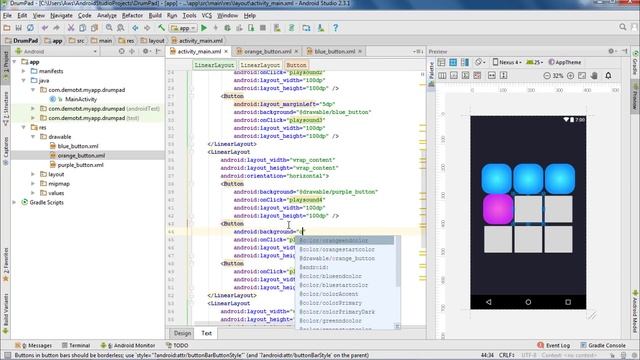The image size is (640, 360).
Task: Click the Stop square icon
Action: pos(263,28)
